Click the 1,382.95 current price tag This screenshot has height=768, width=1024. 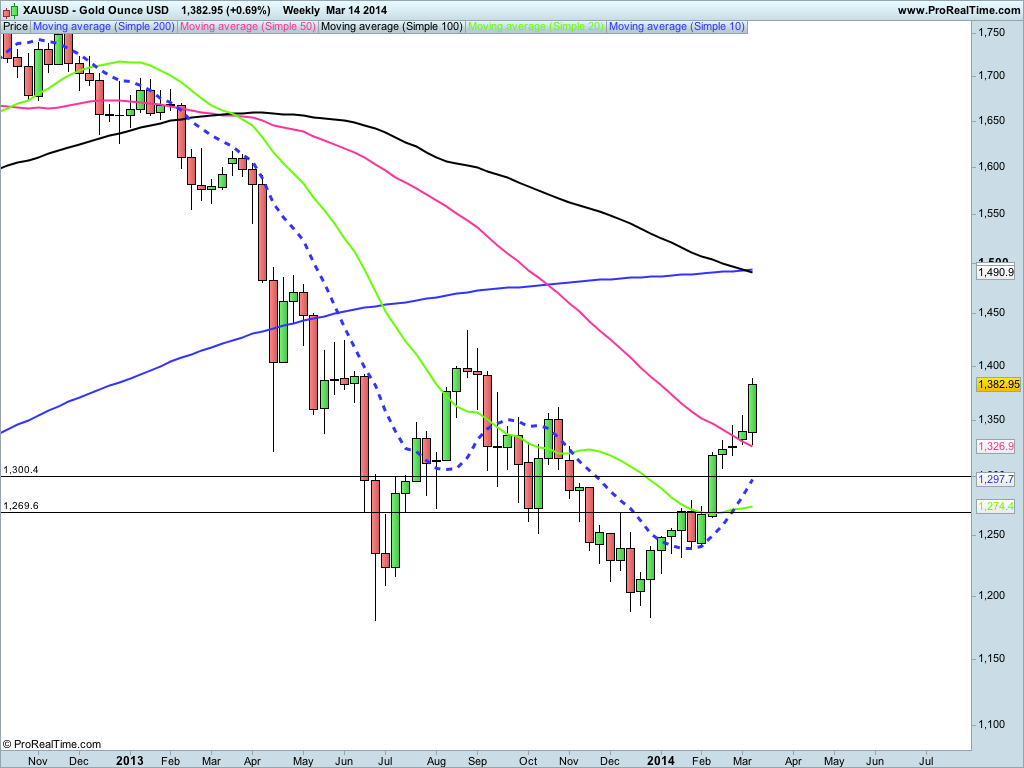click(x=998, y=384)
